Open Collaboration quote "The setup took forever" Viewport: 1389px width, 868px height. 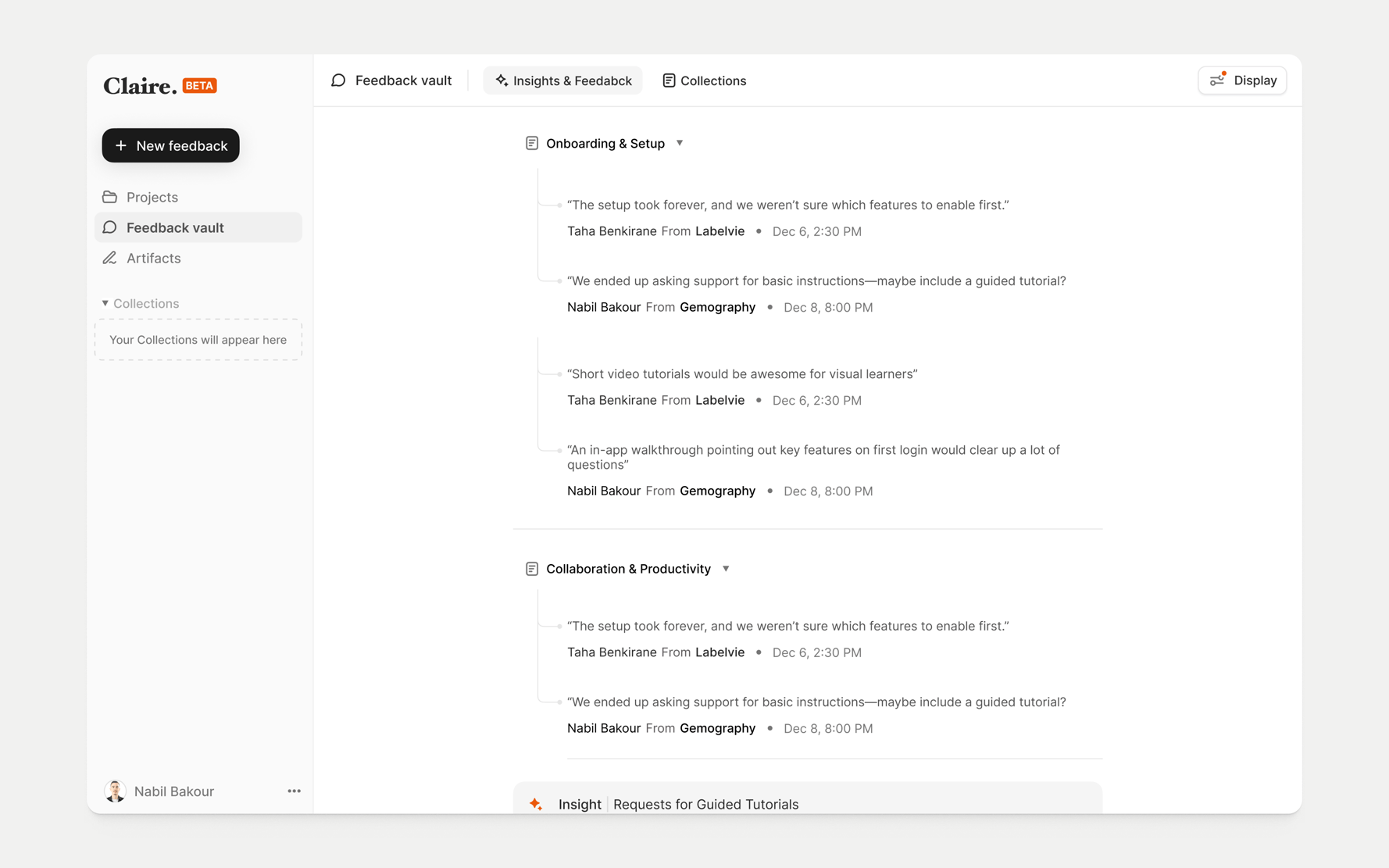click(x=787, y=626)
